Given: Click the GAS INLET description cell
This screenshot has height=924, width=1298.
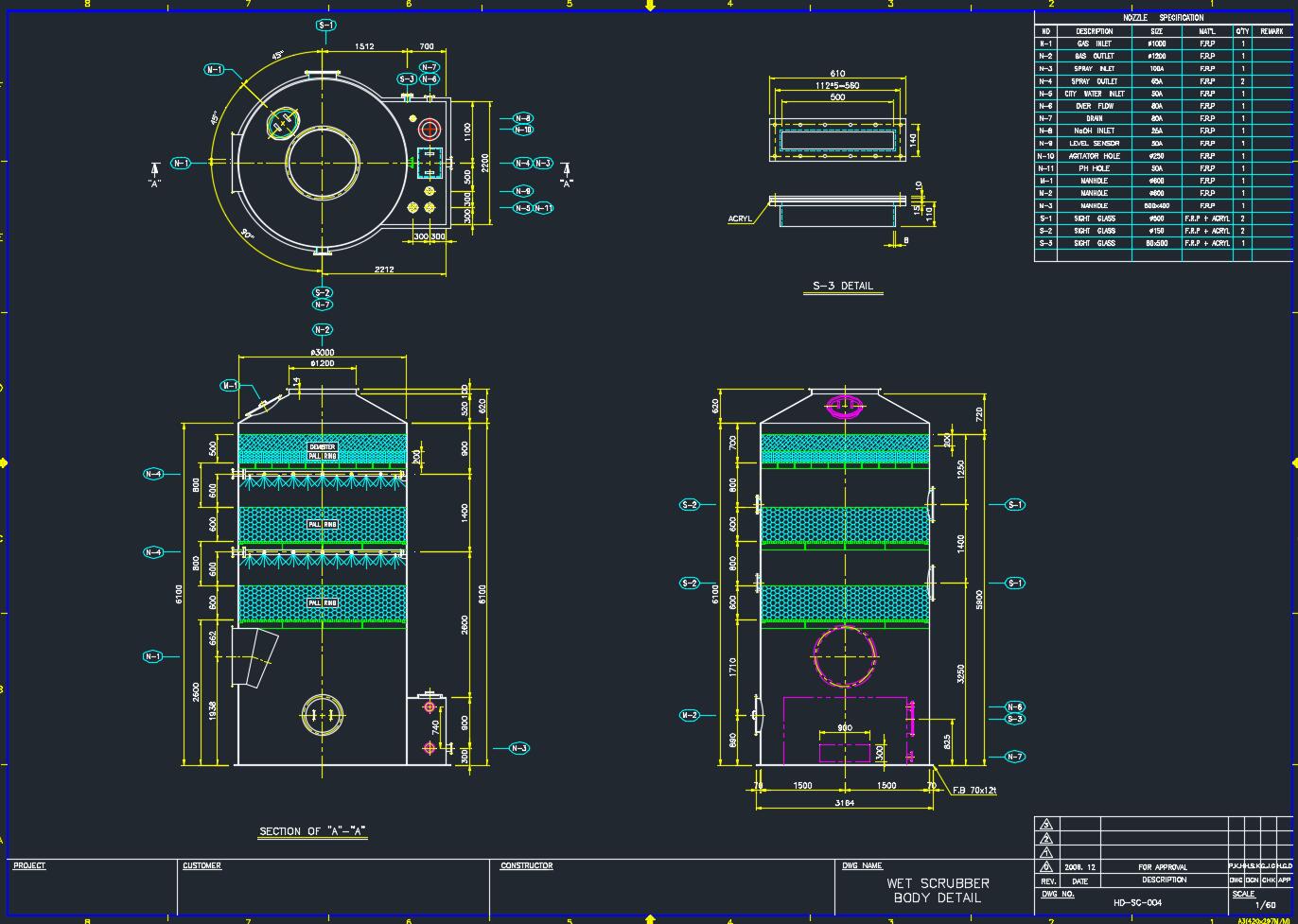Looking at the screenshot, I should (x=1094, y=44).
